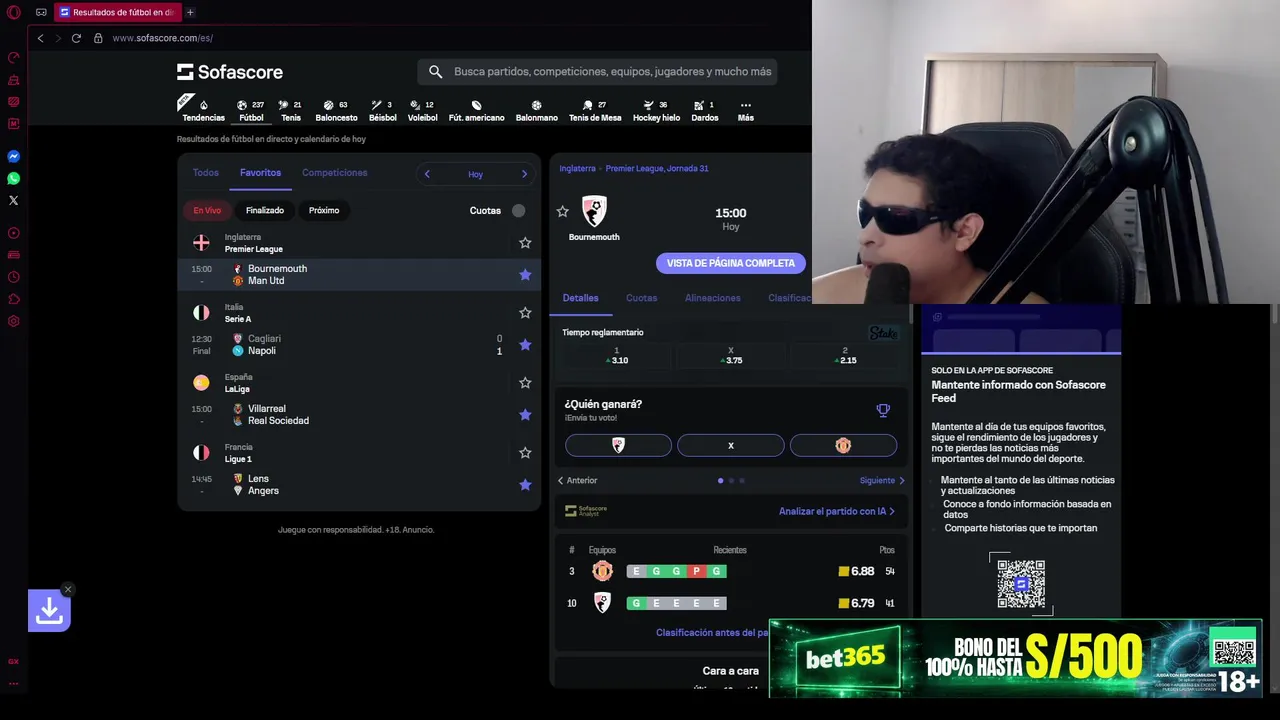The height and width of the screenshot is (720, 1280).
Task: Open Facebook Messenger in the sidebar
Action: pos(14,156)
